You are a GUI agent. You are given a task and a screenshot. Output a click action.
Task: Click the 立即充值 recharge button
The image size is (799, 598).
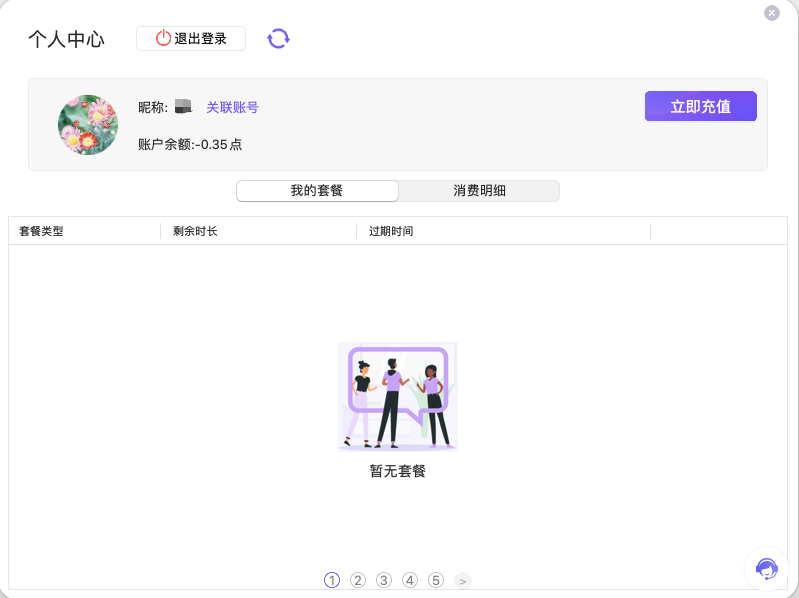pos(700,107)
